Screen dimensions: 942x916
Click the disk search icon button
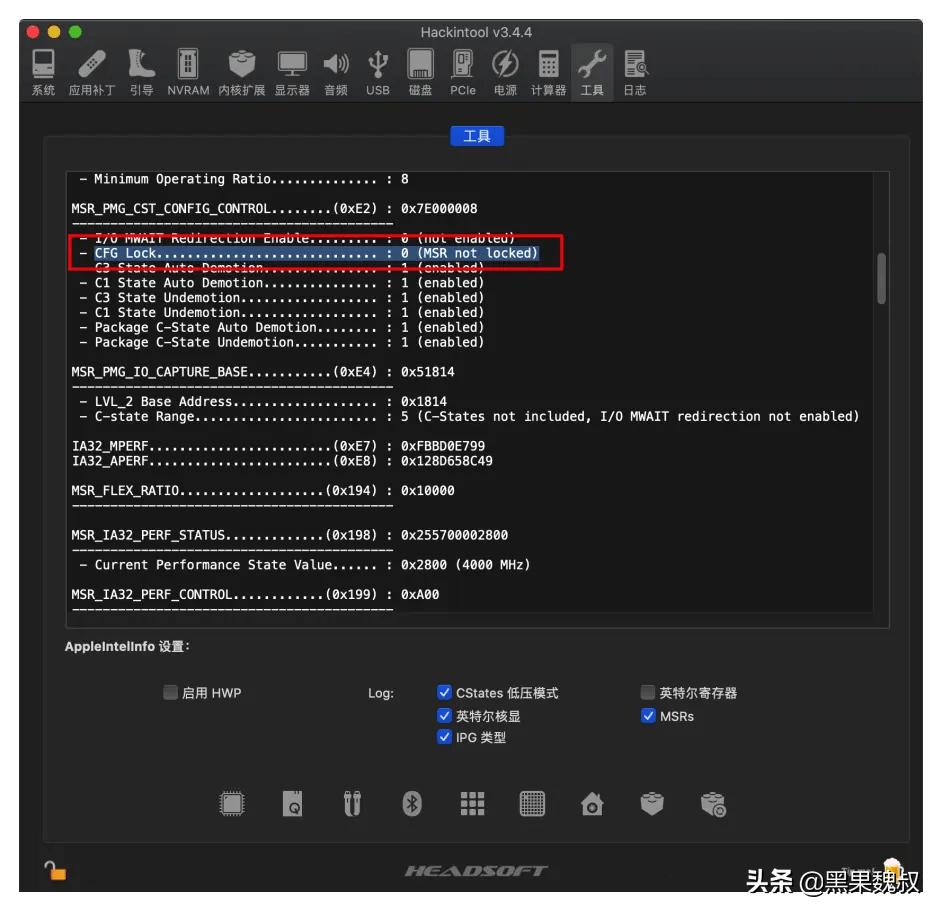293,804
